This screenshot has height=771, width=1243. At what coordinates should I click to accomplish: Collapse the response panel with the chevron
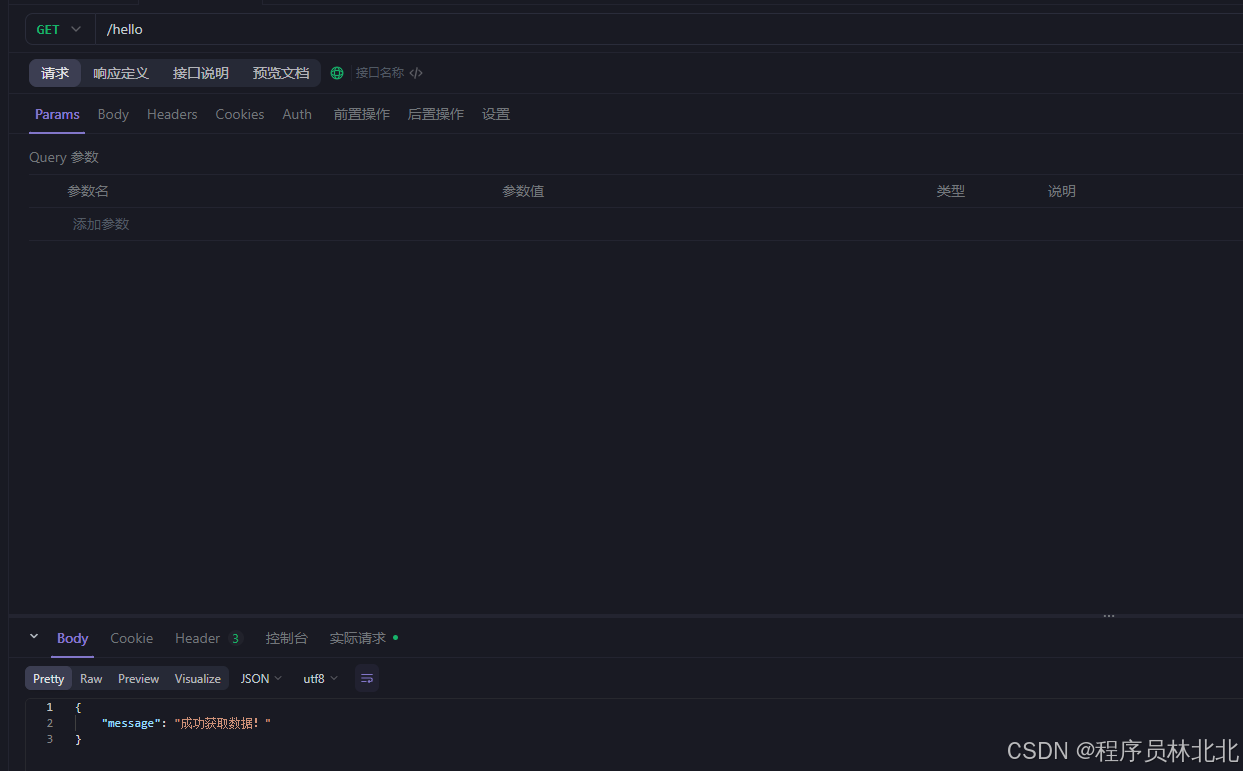[x=34, y=637]
